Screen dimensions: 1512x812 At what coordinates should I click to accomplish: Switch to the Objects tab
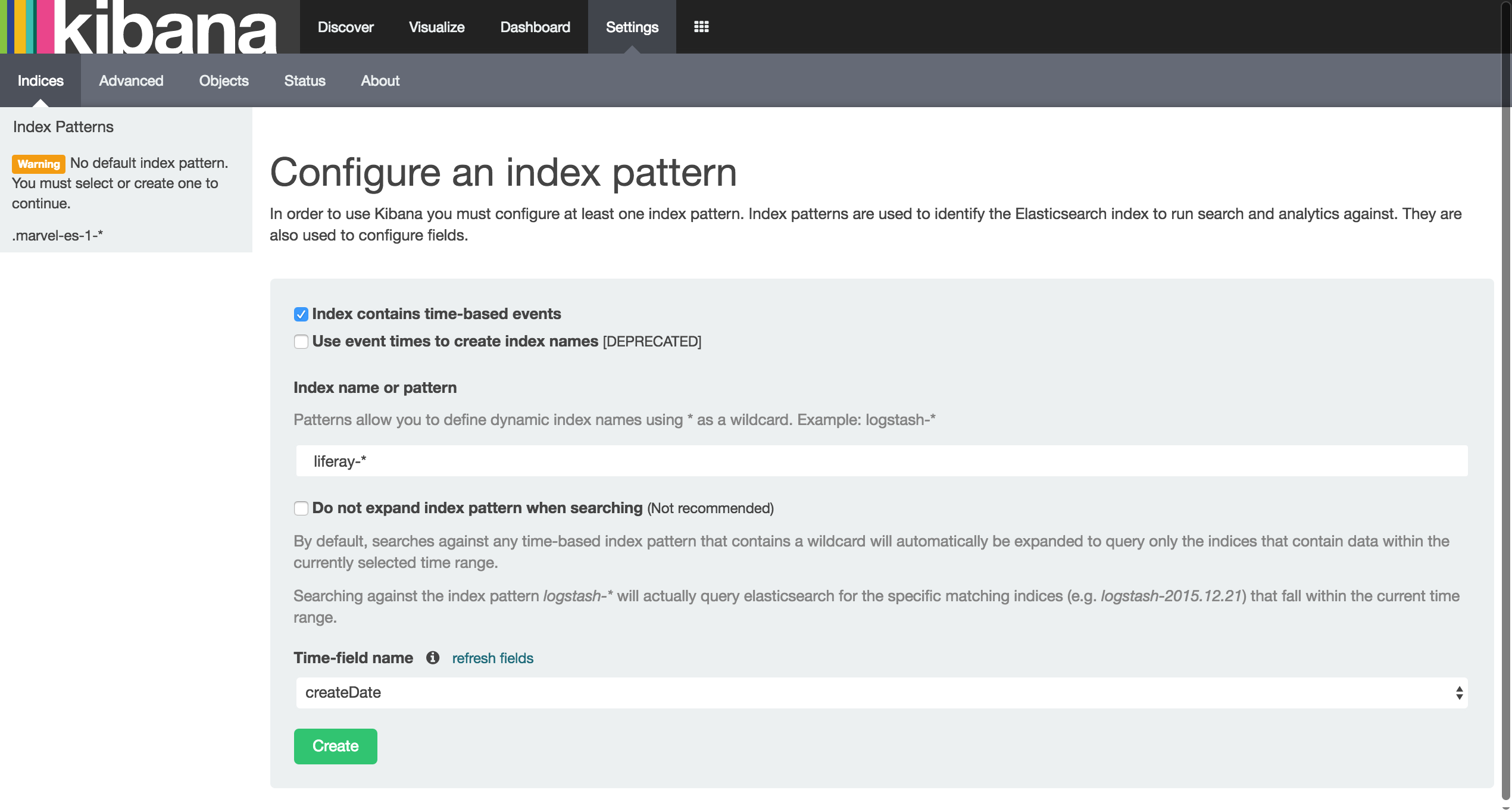coord(223,80)
